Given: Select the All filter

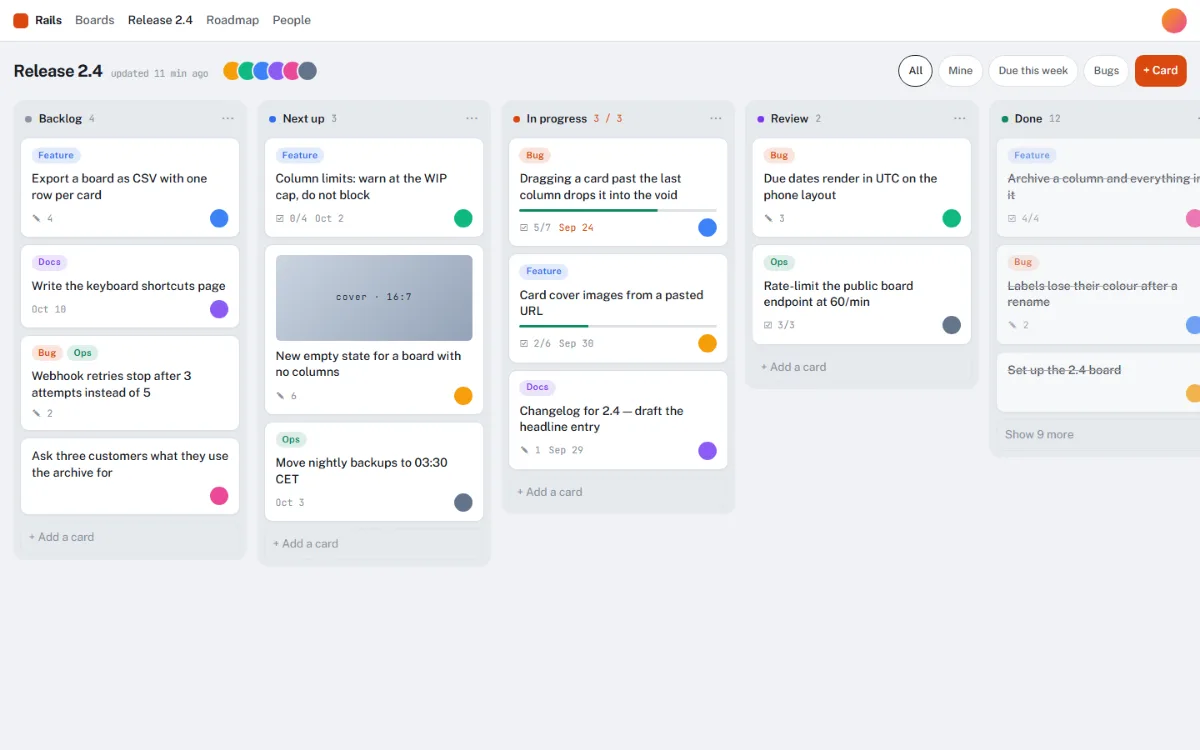Looking at the screenshot, I should click(915, 71).
